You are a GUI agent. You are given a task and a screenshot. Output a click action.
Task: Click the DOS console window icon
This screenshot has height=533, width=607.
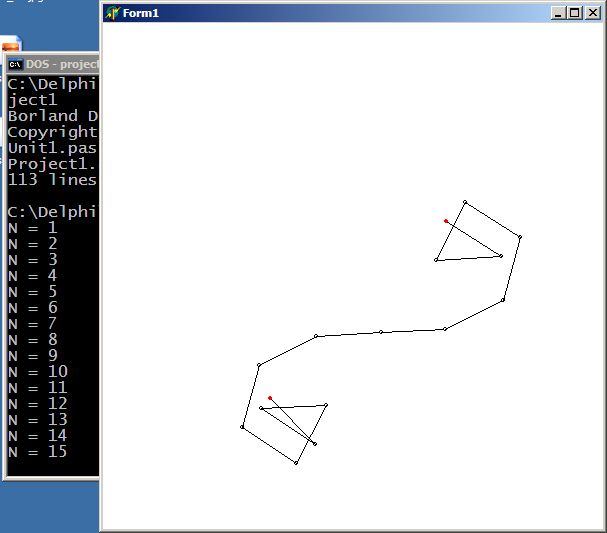[15, 64]
